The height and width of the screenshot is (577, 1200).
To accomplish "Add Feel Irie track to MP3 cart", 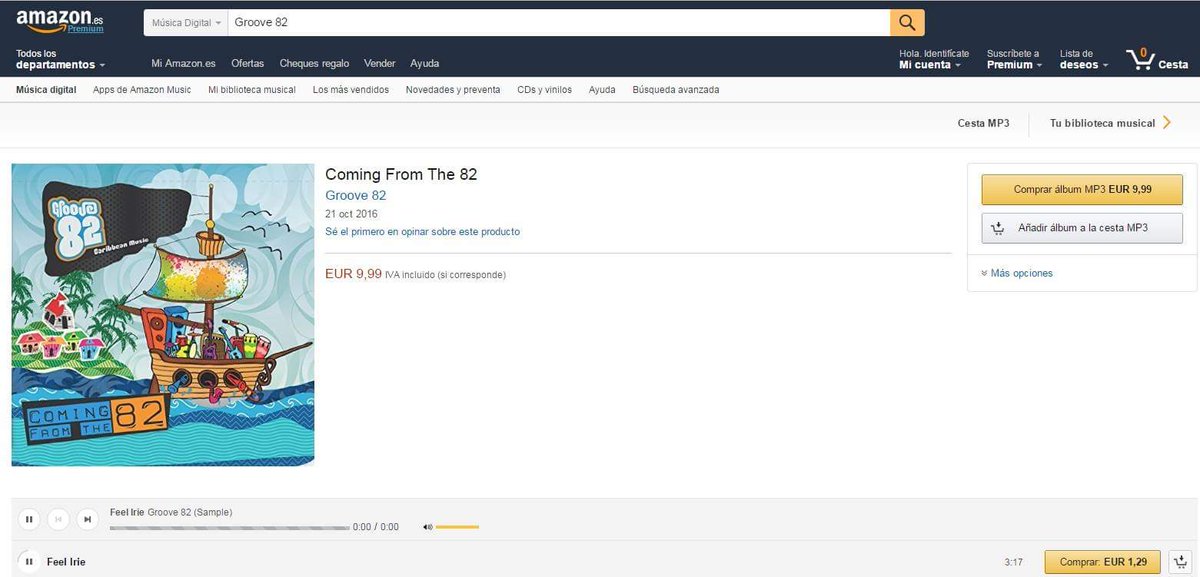I will (1180, 562).
